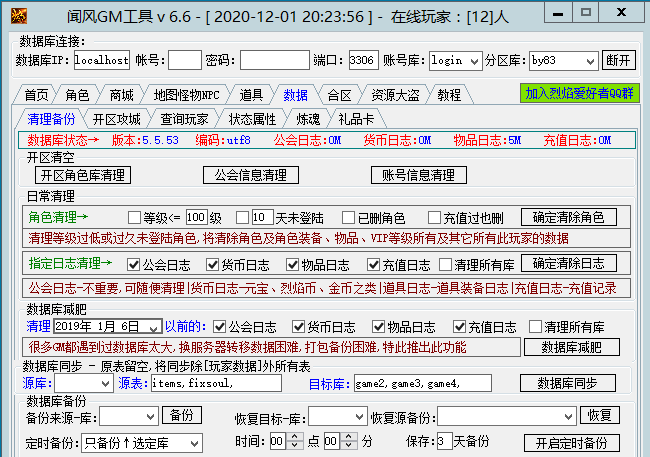The width and height of the screenshot is (650, 457).
Task: Open the 恢复源备份 dropdown
Action: (568, 416)
